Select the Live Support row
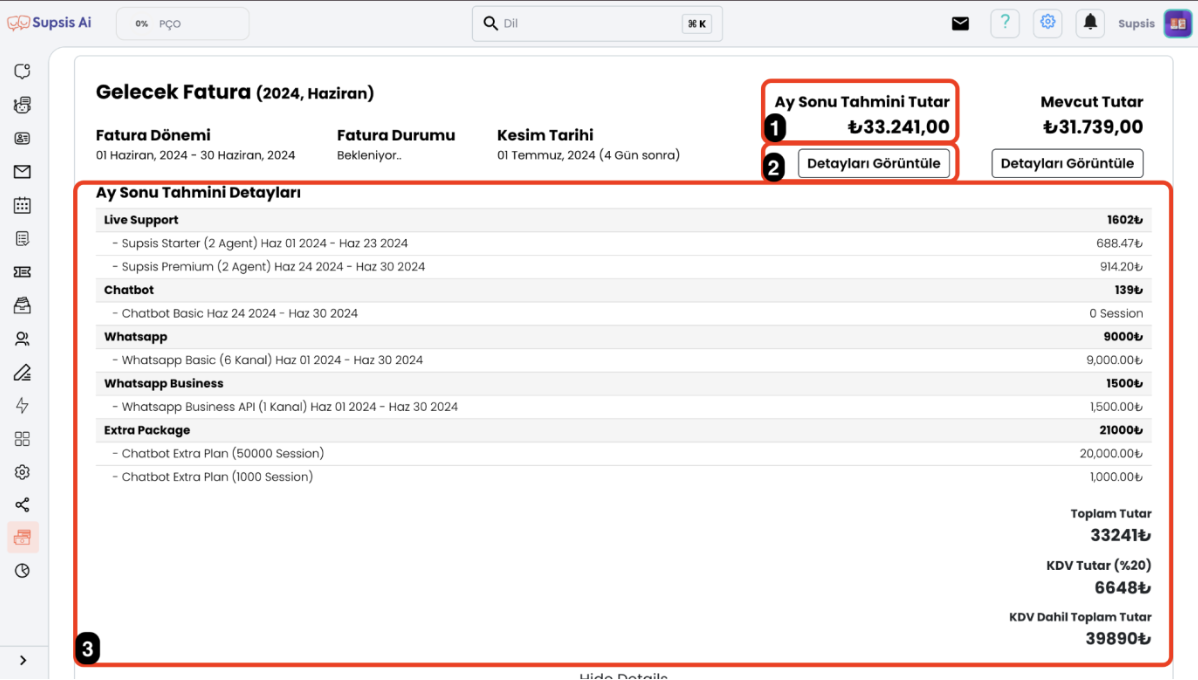The image size is (1198, 680). click(x=623, y=220)
